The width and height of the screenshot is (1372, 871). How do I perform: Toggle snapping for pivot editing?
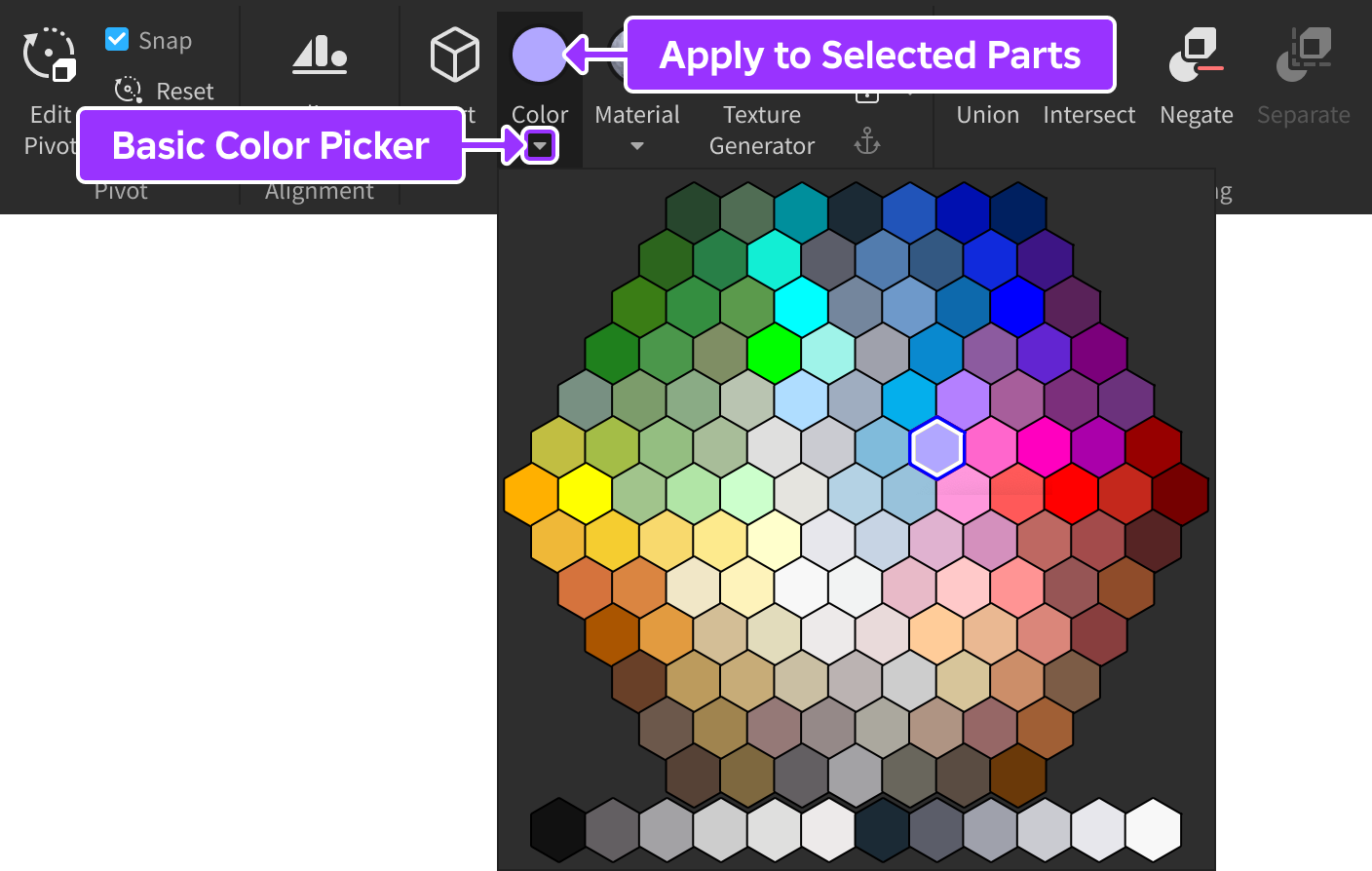116,39
